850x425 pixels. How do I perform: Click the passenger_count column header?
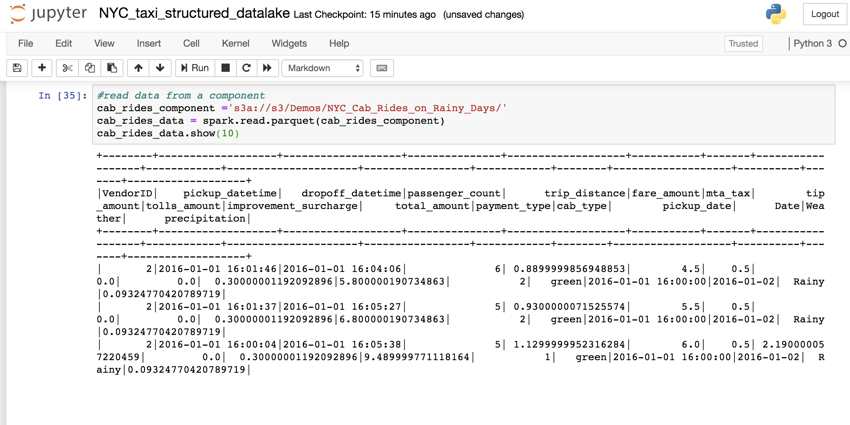[x=454, y=194]
